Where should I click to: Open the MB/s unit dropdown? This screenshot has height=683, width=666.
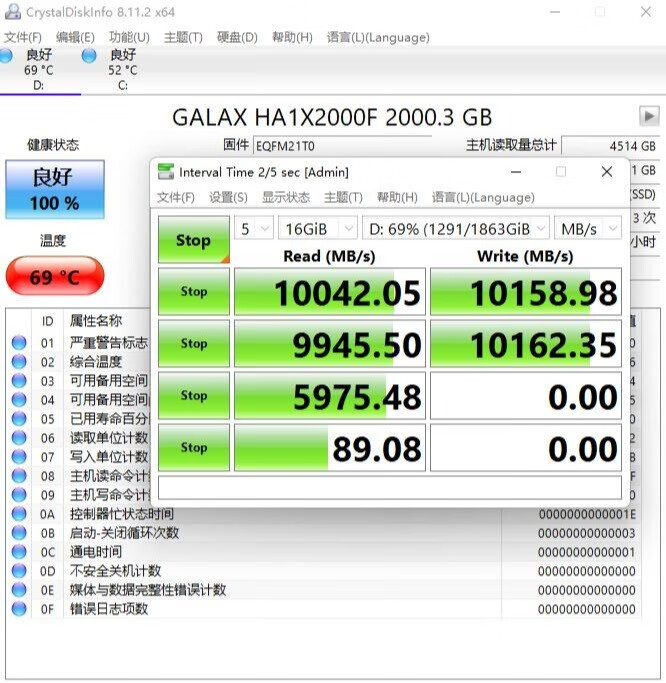589,229
